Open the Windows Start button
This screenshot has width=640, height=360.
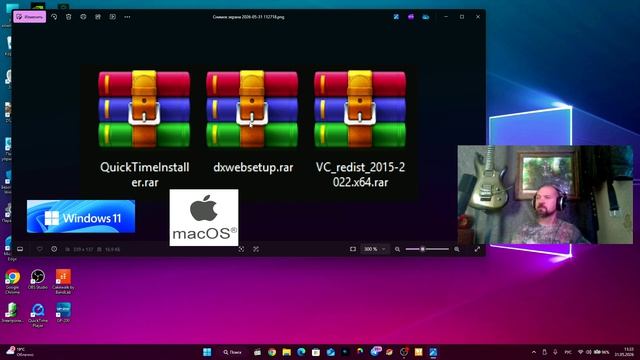207,352
